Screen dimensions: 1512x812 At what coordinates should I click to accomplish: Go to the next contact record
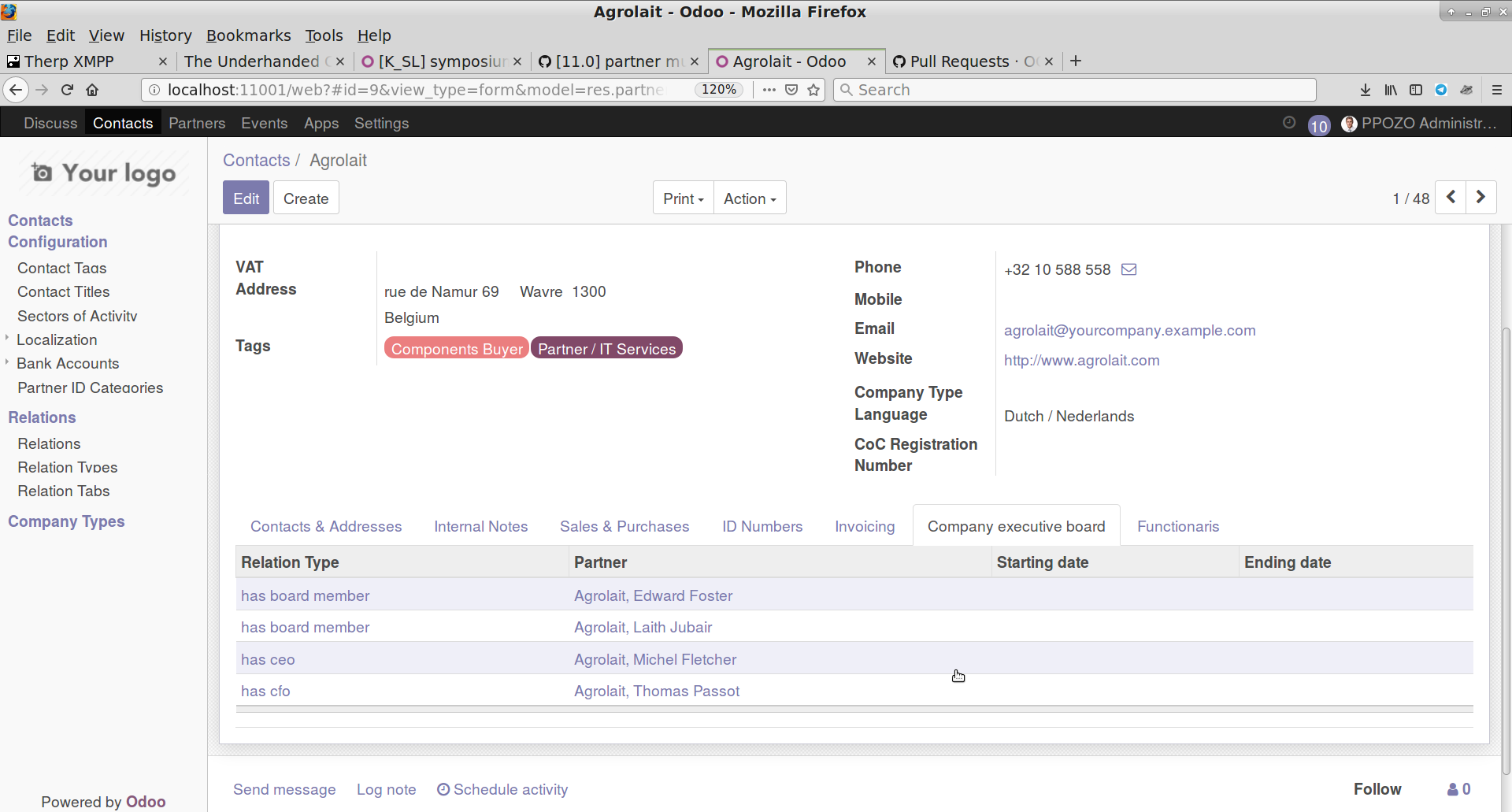click(x=1480, y=197)
